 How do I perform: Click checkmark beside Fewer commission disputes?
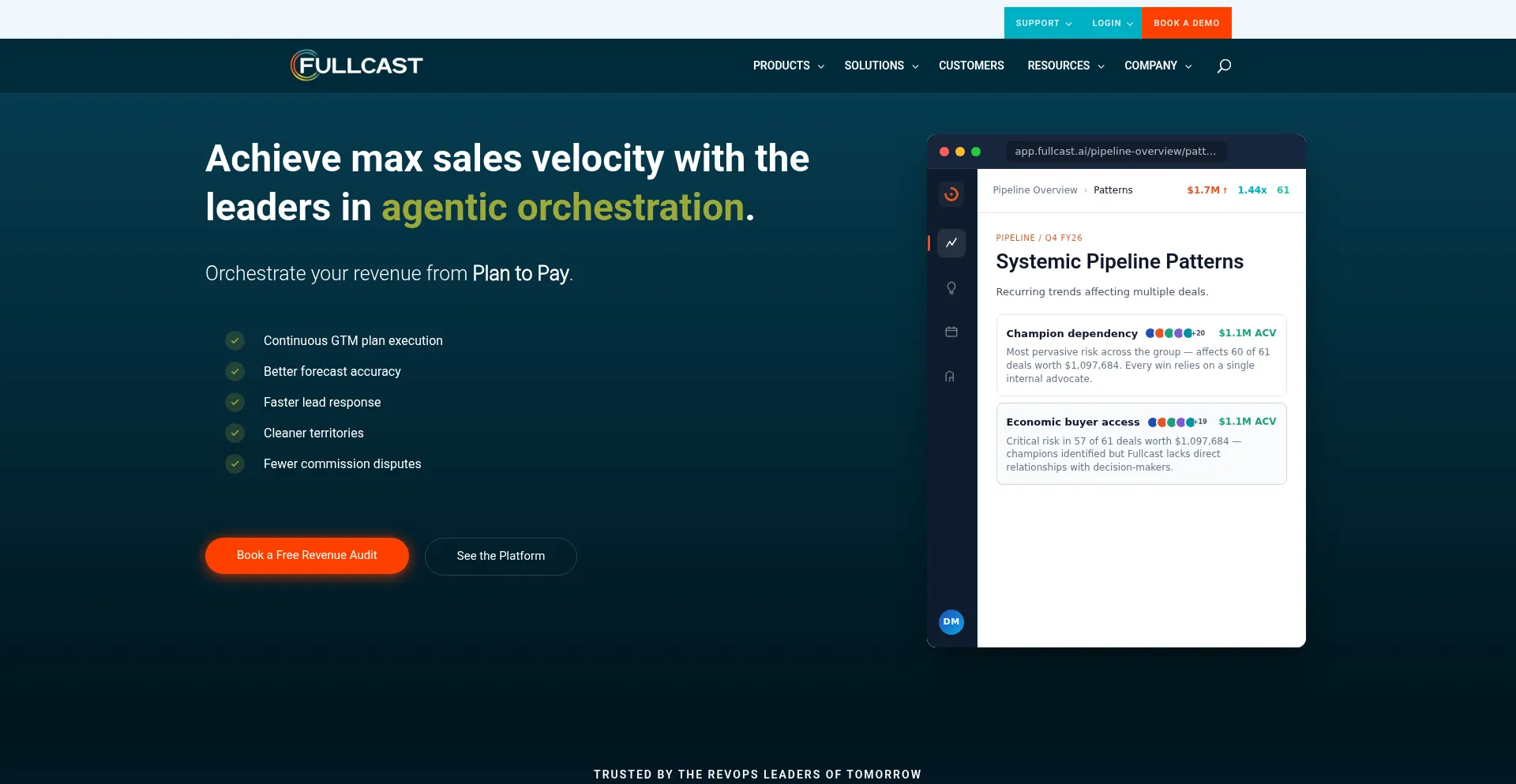pyautogui.click(x=235, y=464)
